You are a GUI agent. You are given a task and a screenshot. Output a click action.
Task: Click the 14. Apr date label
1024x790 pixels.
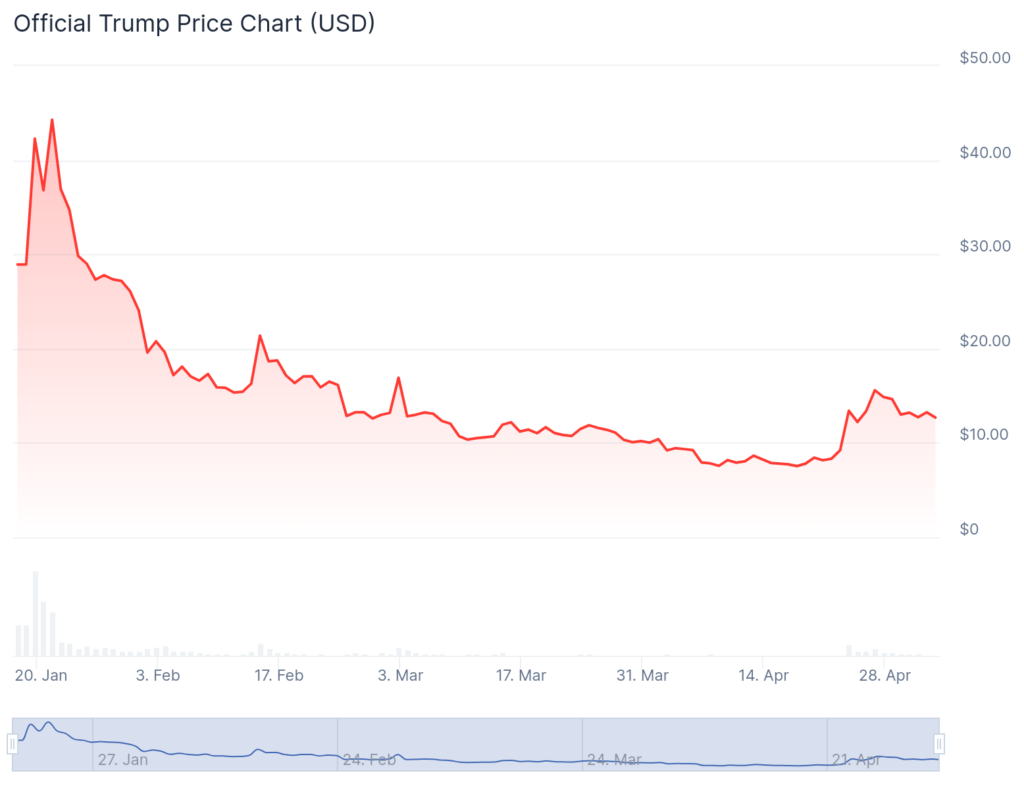pos(763,675)
